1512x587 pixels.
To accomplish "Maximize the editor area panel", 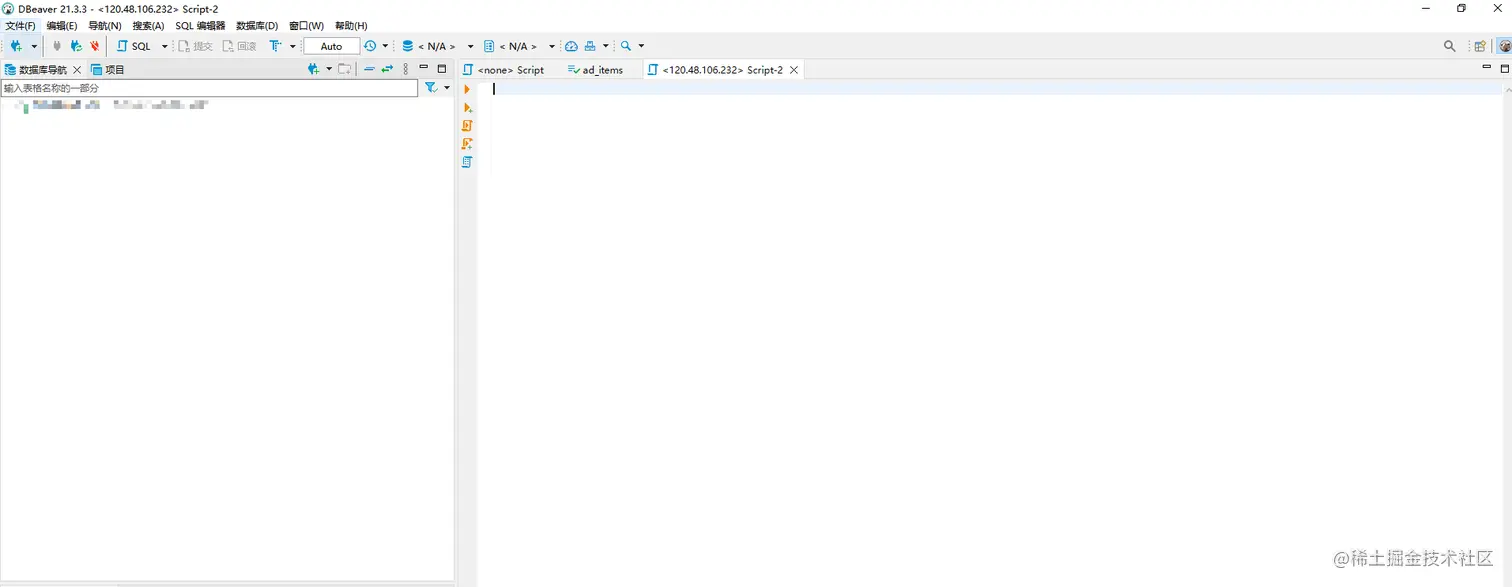I will point(1505,69).
